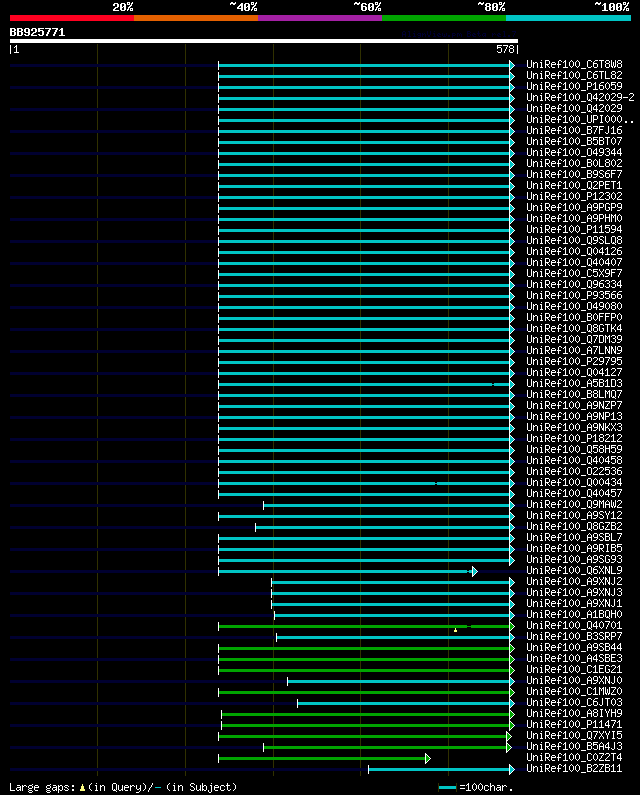The image size is (640, 795).
Task: Click the Large gaps legend text
Action: click(x=43, y=787)
